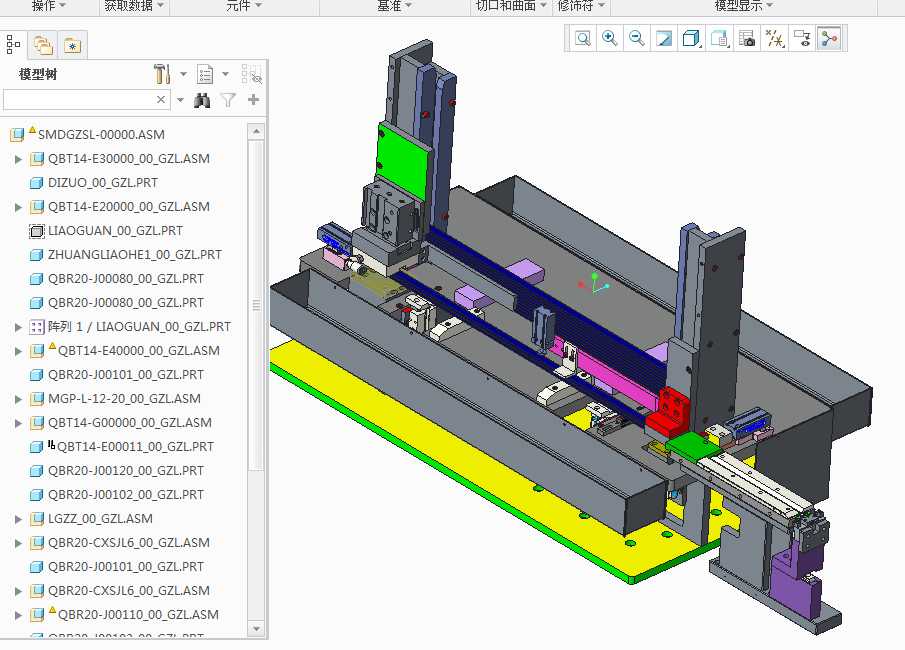This screenshot has height=650, width=905.
Task: Expand MGP-L-12-20_00_GZL.ASM tree node
Action: point(18,399)
